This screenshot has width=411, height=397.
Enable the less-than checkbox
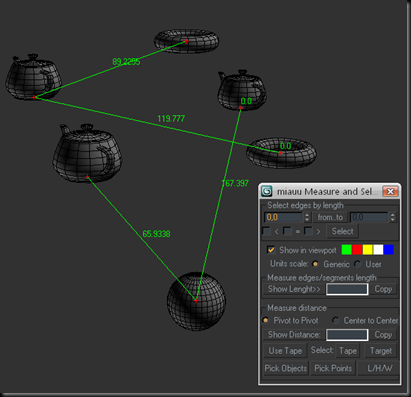pos(267,231)
